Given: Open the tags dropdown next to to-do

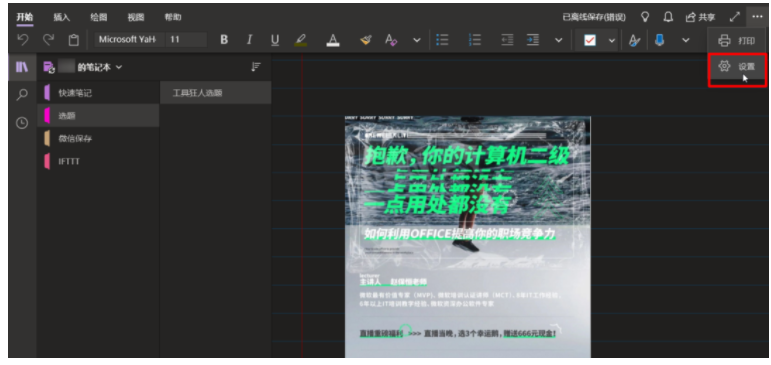Looking at the screenshot, I should coord(612,40).
